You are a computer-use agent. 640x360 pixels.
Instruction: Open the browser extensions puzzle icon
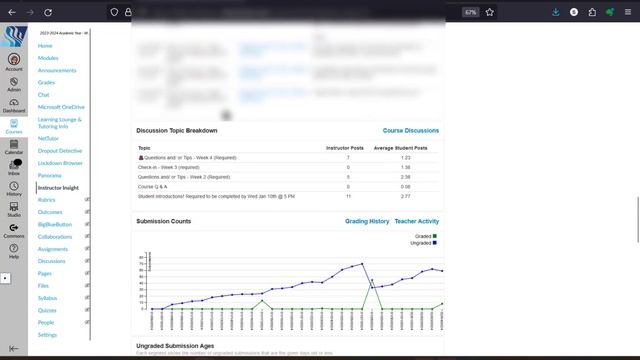tap(592, 12)
